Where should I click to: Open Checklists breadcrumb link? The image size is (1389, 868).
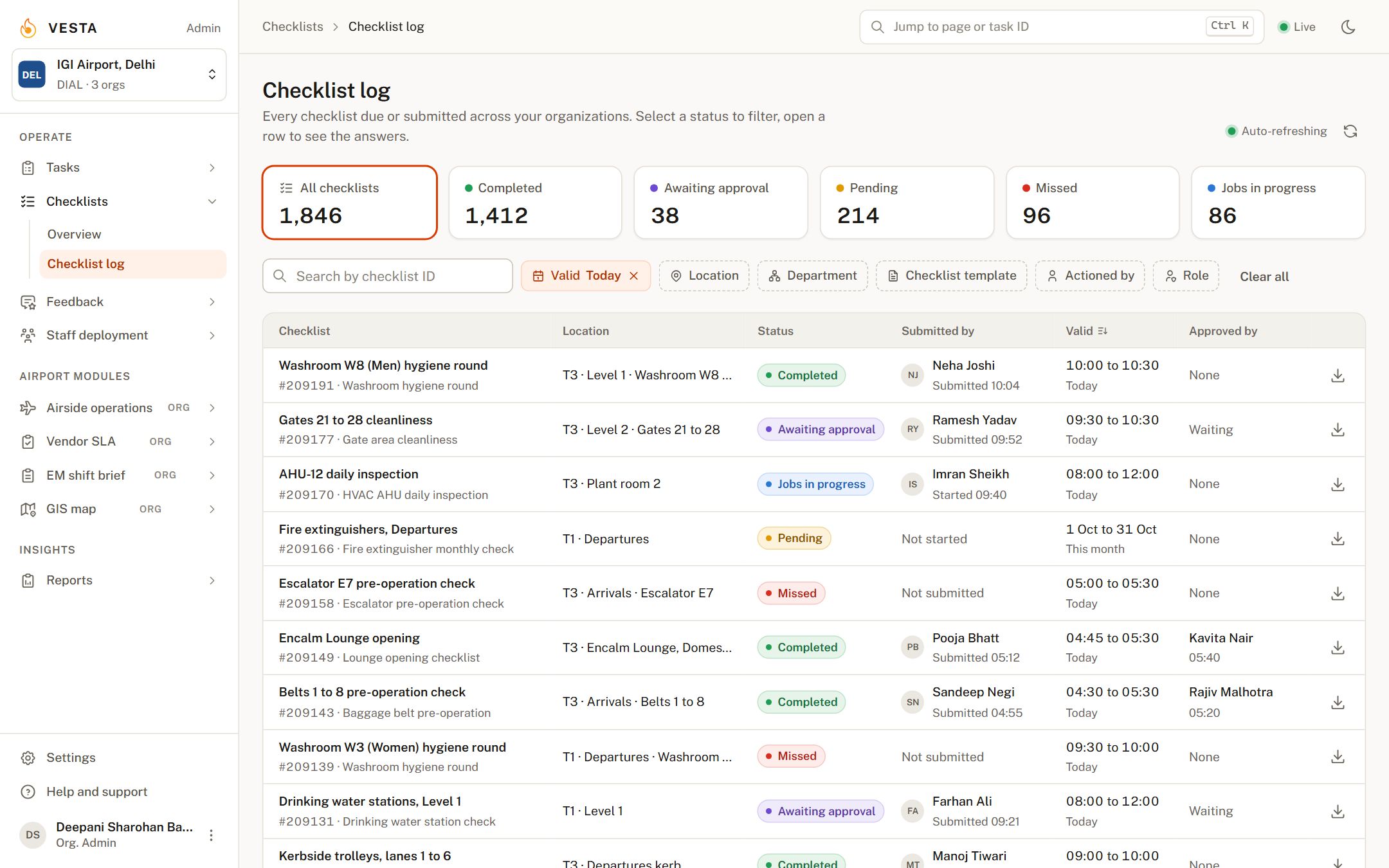(293, 26)
